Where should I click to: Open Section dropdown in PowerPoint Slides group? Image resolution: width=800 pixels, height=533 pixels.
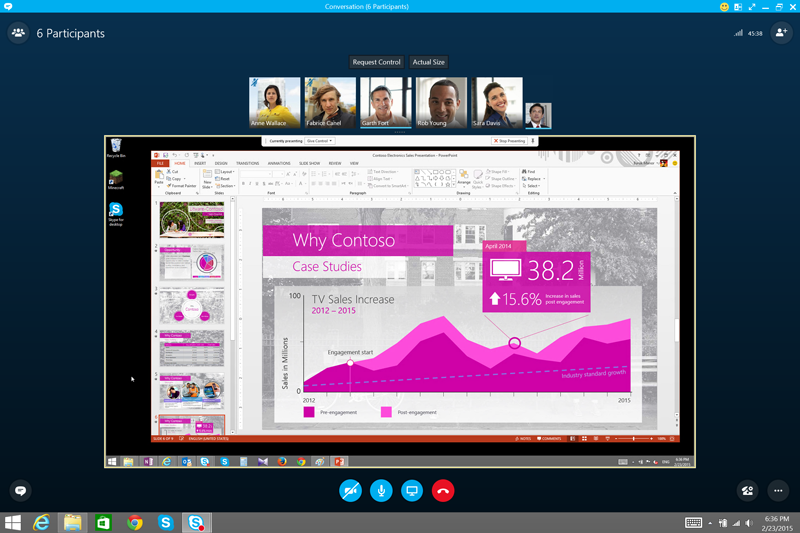[225, 186]
